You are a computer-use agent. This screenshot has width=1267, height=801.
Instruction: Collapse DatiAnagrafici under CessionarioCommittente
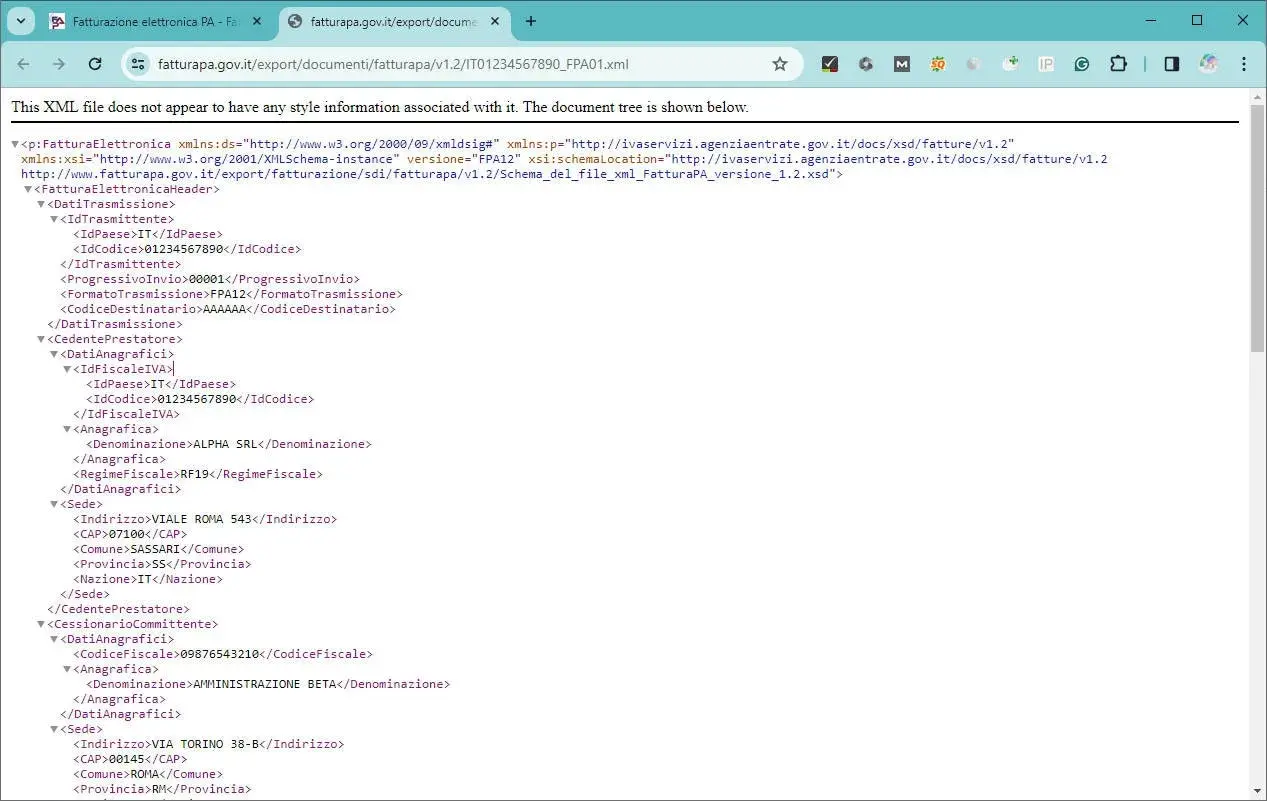pos(54,639)
